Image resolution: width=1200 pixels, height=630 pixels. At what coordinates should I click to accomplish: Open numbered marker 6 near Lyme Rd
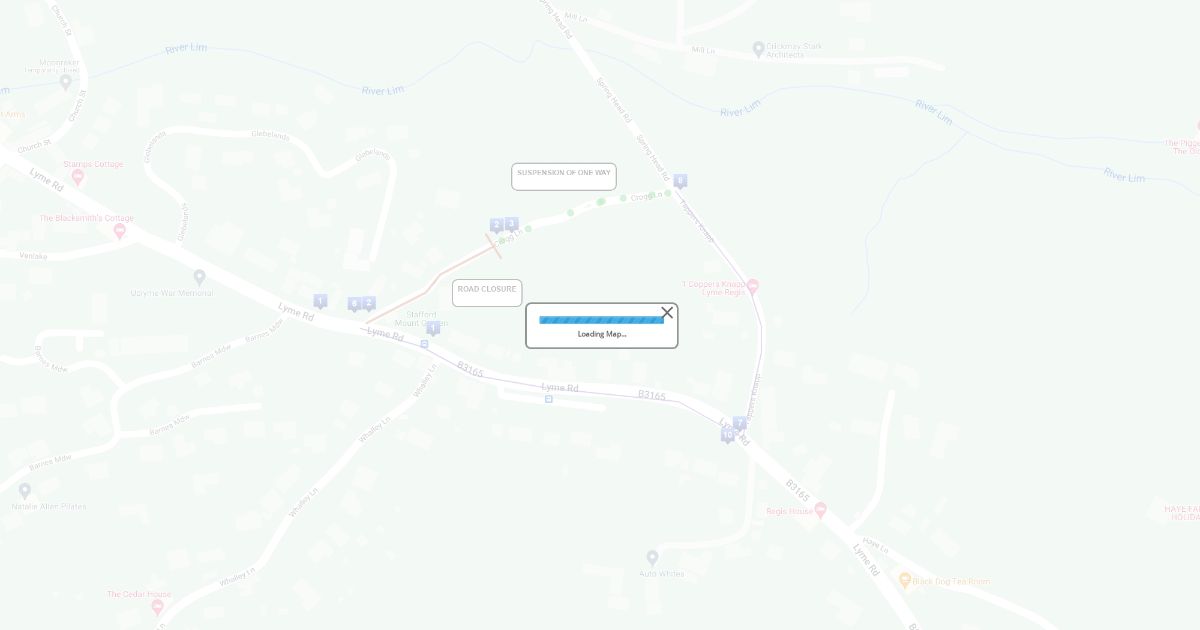354,305
